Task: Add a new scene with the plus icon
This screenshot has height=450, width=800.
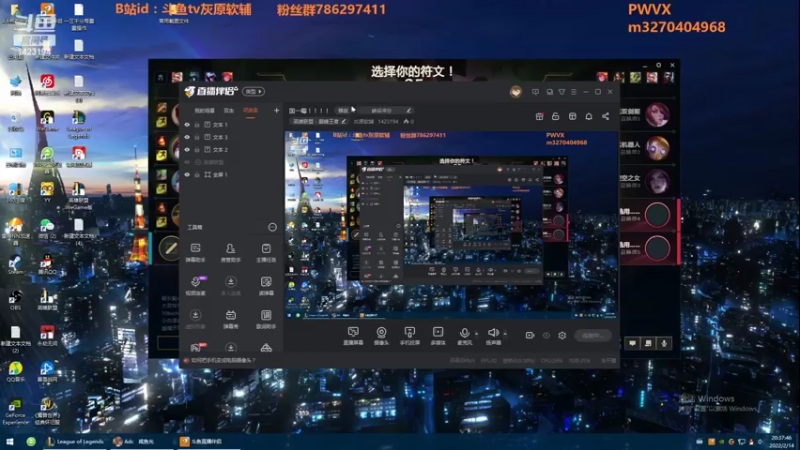Action: (x=276, y=110)
